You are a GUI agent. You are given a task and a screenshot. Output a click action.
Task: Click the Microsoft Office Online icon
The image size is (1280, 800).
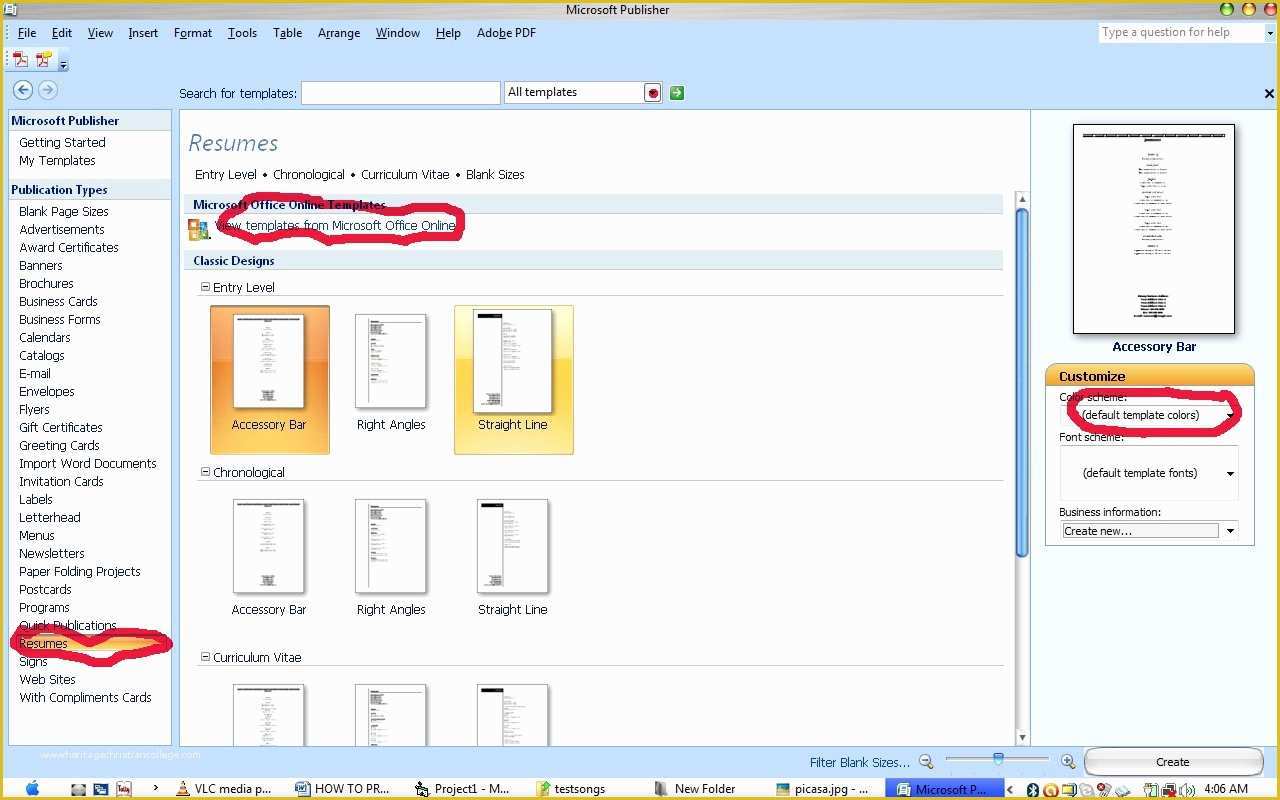click(198, 229)
